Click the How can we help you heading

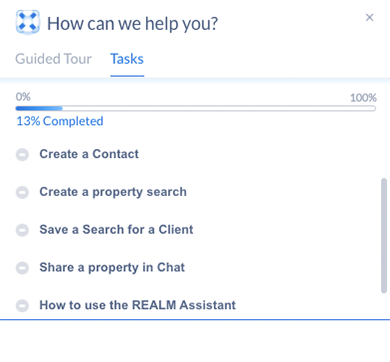[x=132, y=24]
